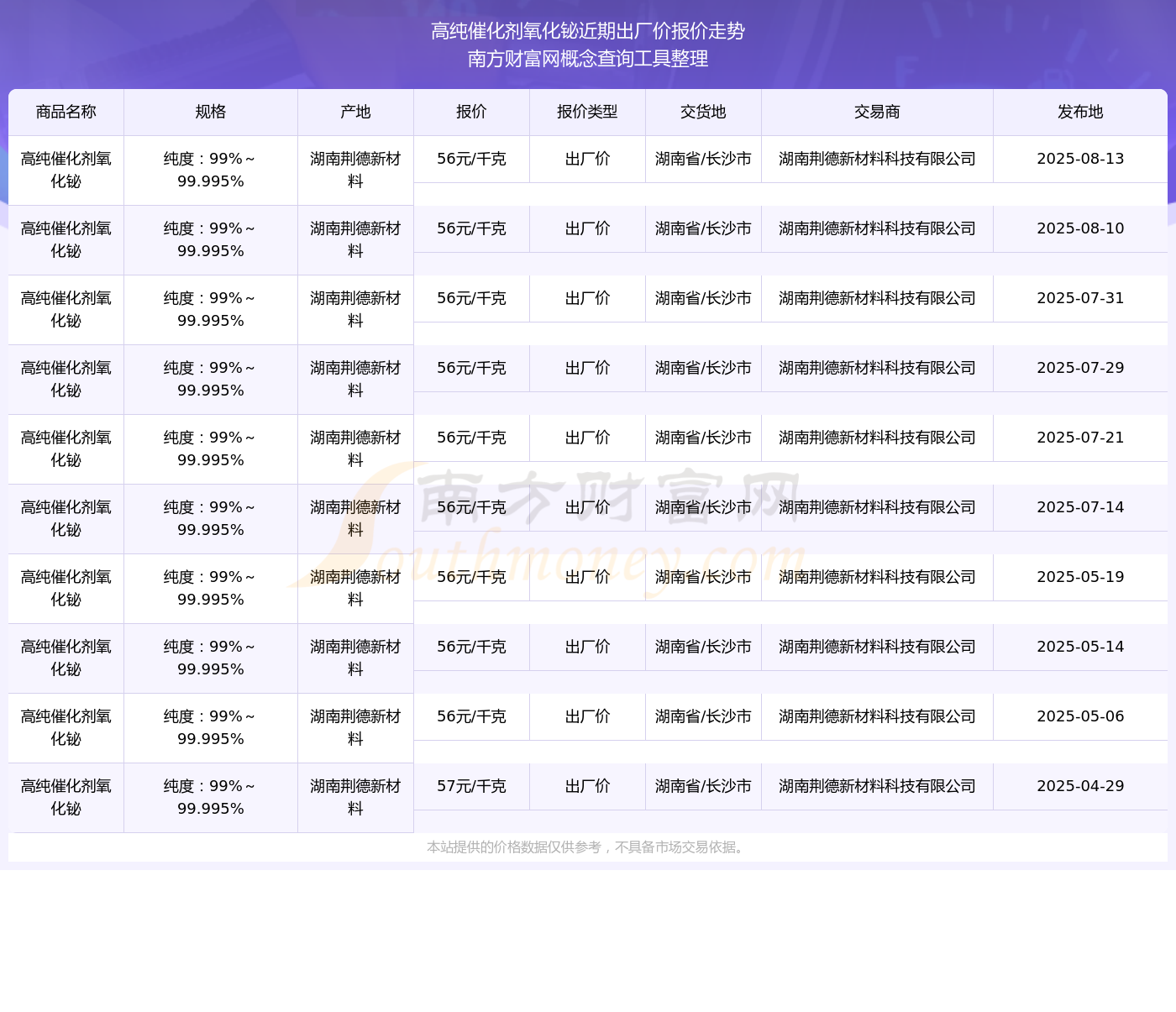Select the date 2025-05-14 cell
Screen dimensions: 1176x1012
1080,648
